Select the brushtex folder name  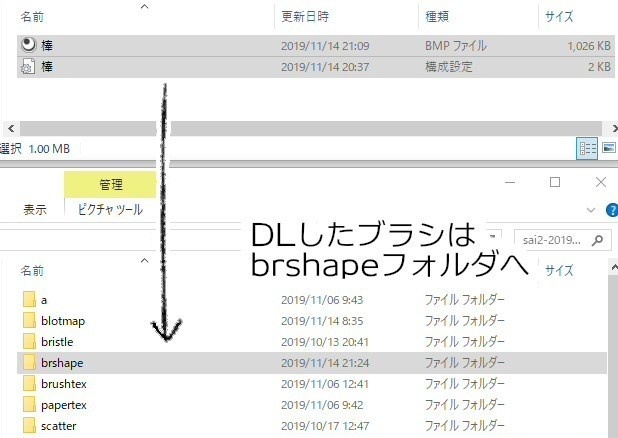coord(63,384)
